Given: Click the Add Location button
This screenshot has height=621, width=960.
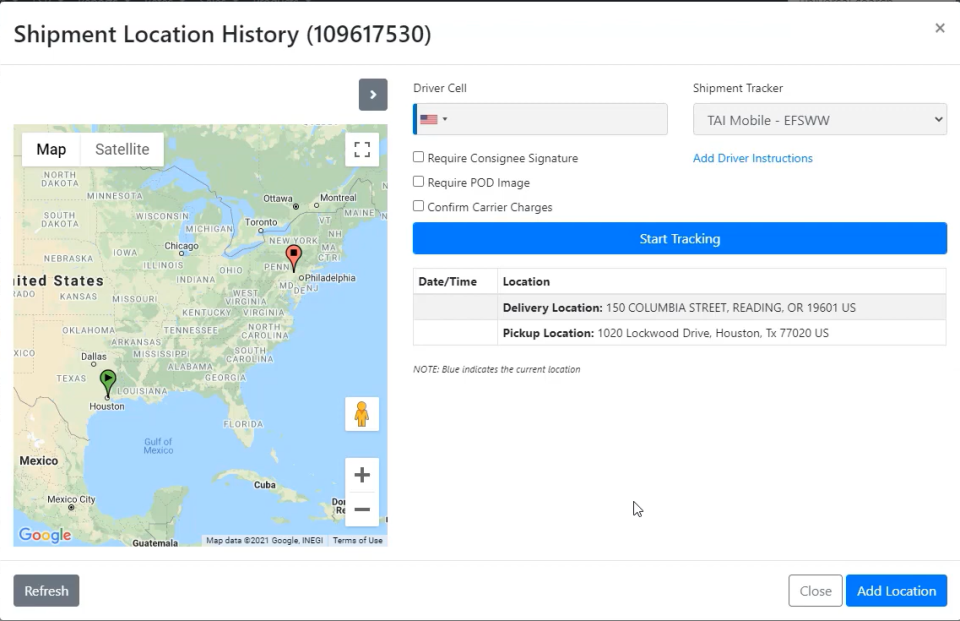Looking at the screenshot, I should 896,591.
